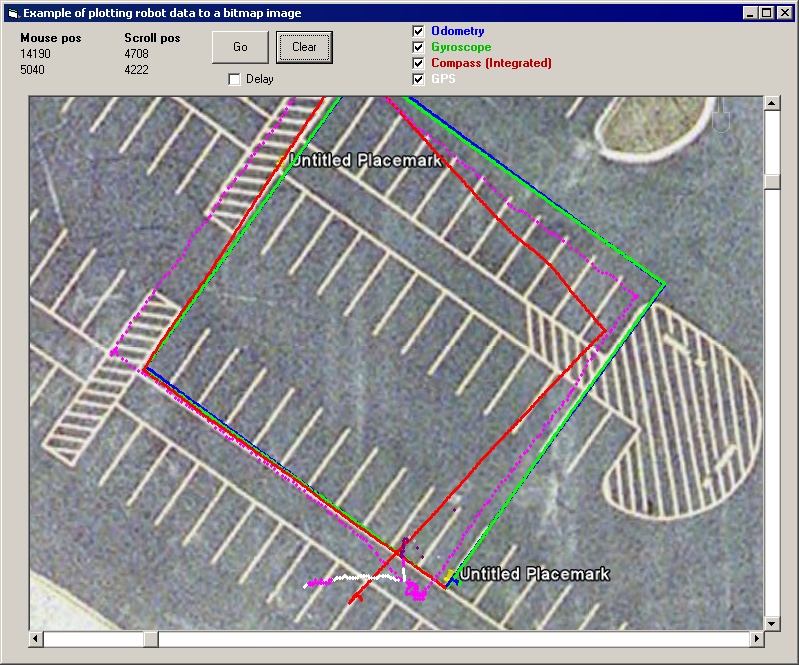Toggle the Gyroscope trace checkbox

419,47
